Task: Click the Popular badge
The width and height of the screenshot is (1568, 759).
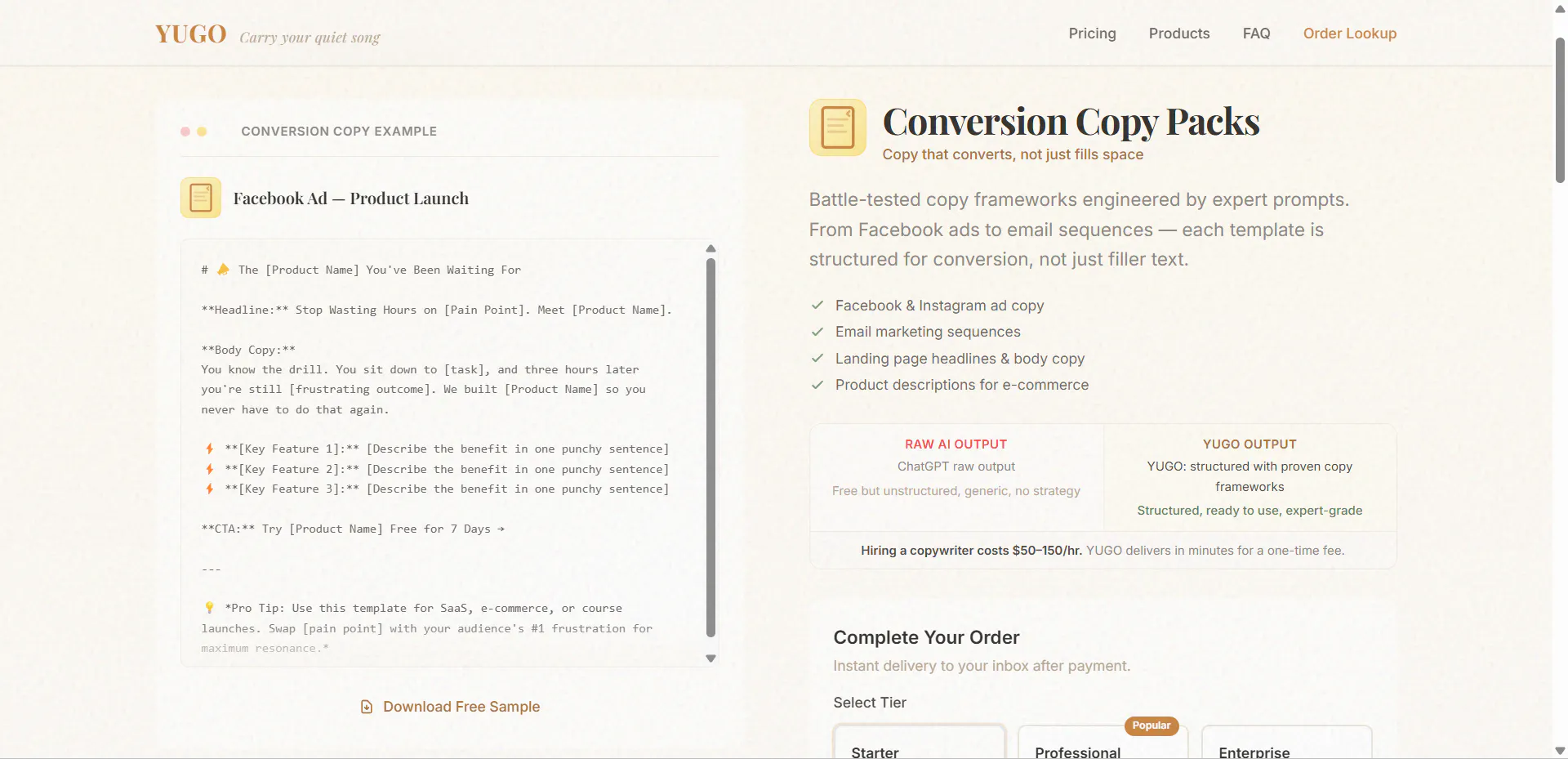Action: pos(1151,726)
